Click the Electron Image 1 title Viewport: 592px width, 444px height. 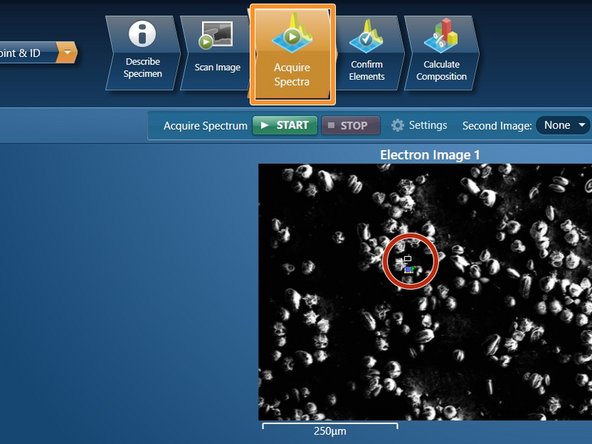(430, 155)
